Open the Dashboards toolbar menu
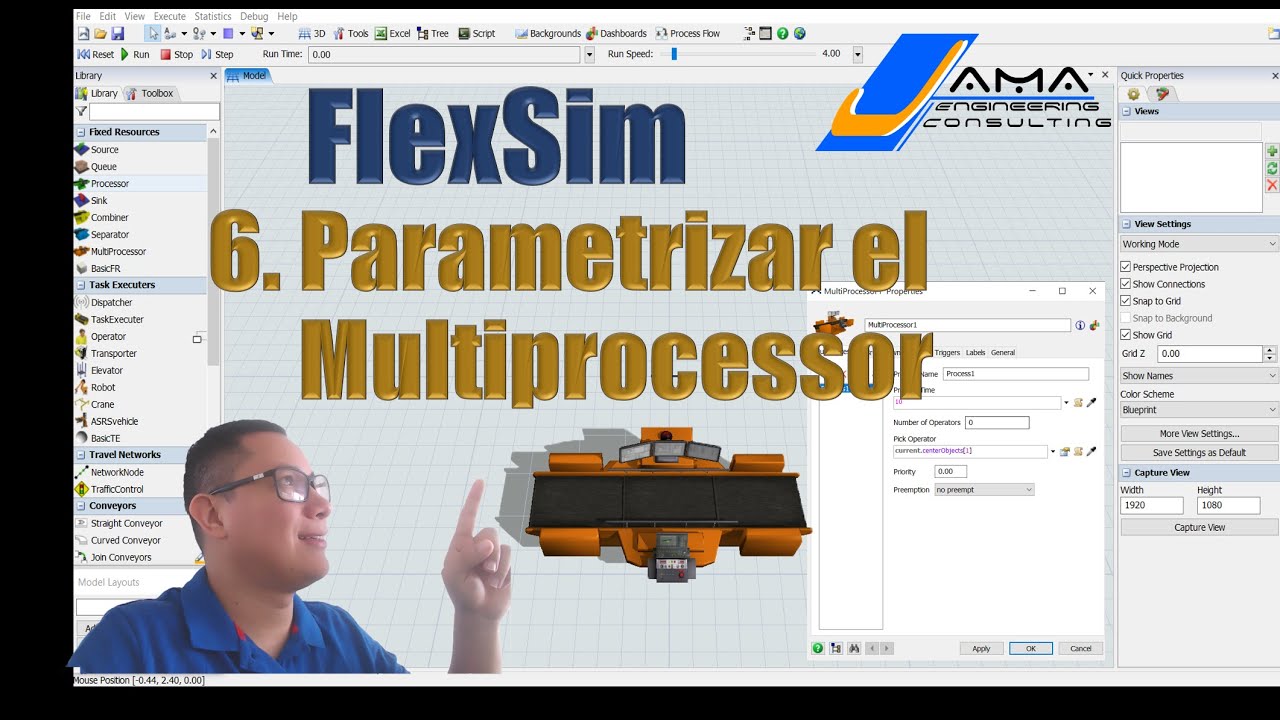 pos(616,33)
